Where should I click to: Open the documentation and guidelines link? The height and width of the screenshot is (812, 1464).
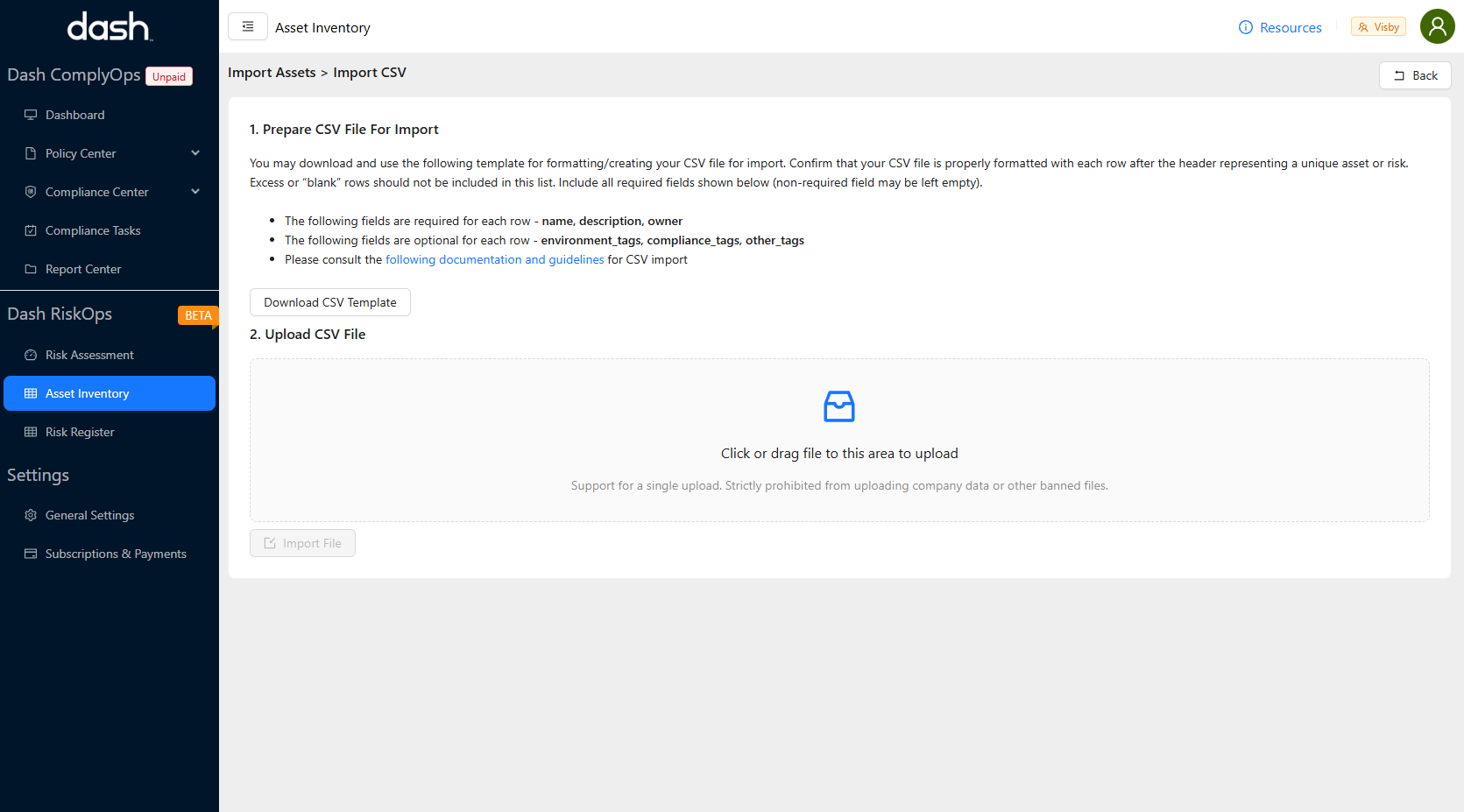click(x=494, y=259)
